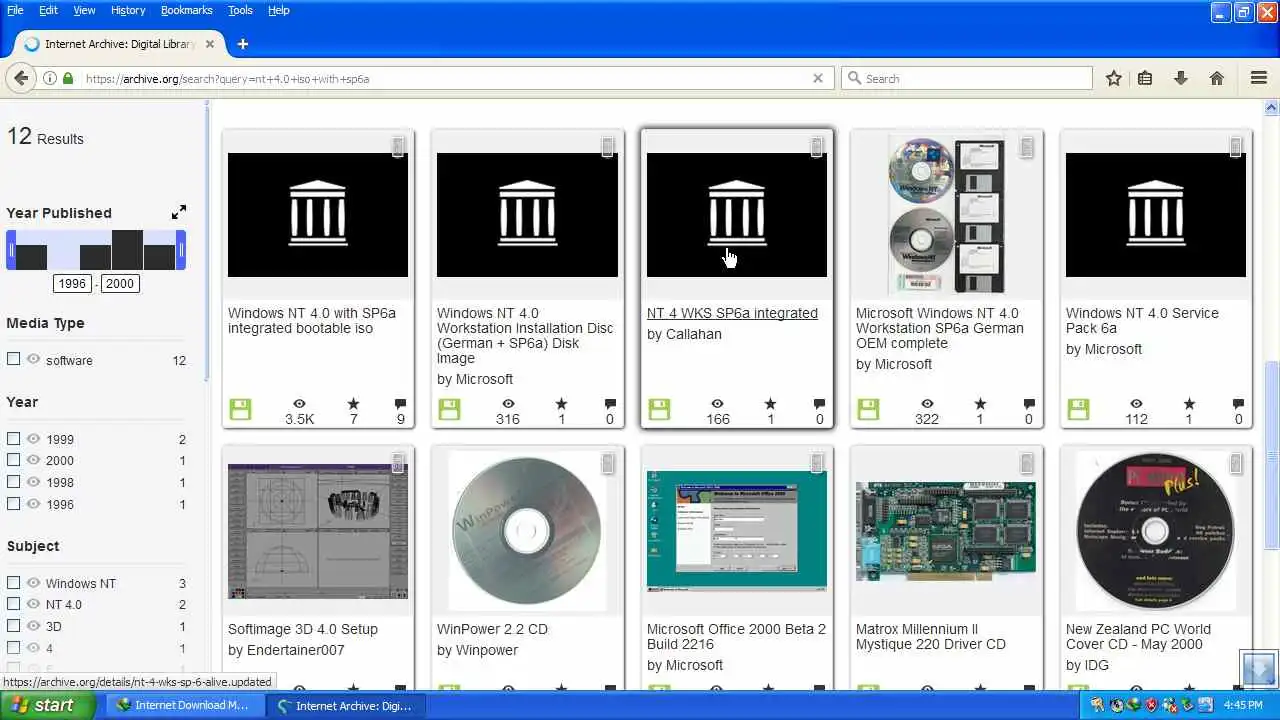Click software floppy icon on German + SP6a Disk Image card
The image size is (1280, 720).
click(449, 409)
